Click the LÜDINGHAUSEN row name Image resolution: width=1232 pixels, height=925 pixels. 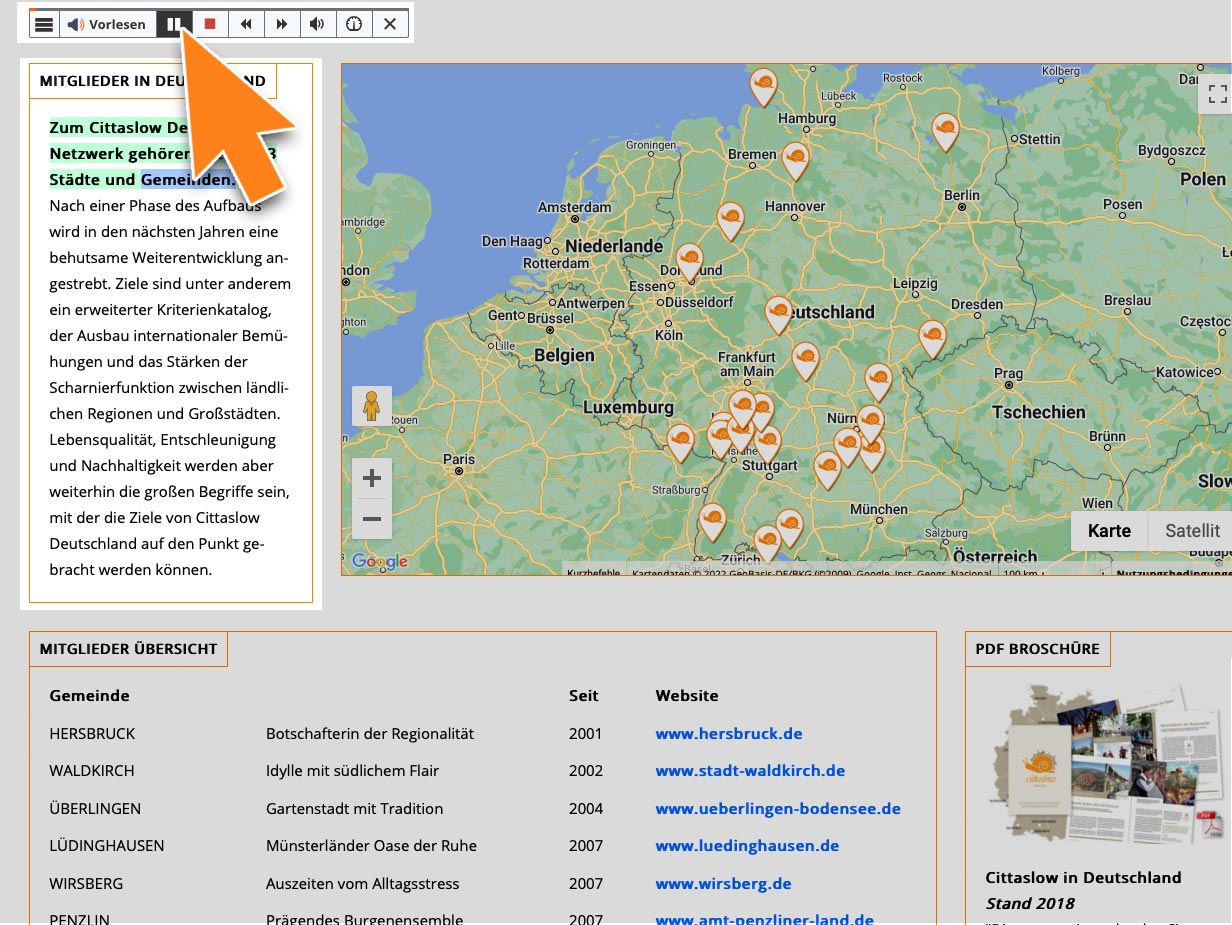point(107,846)
